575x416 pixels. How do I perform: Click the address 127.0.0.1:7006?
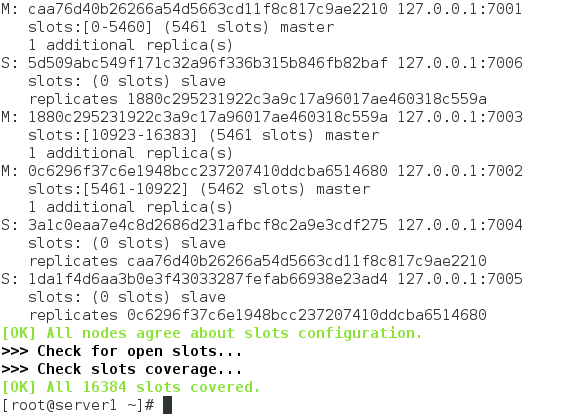[x=460, y=63]
